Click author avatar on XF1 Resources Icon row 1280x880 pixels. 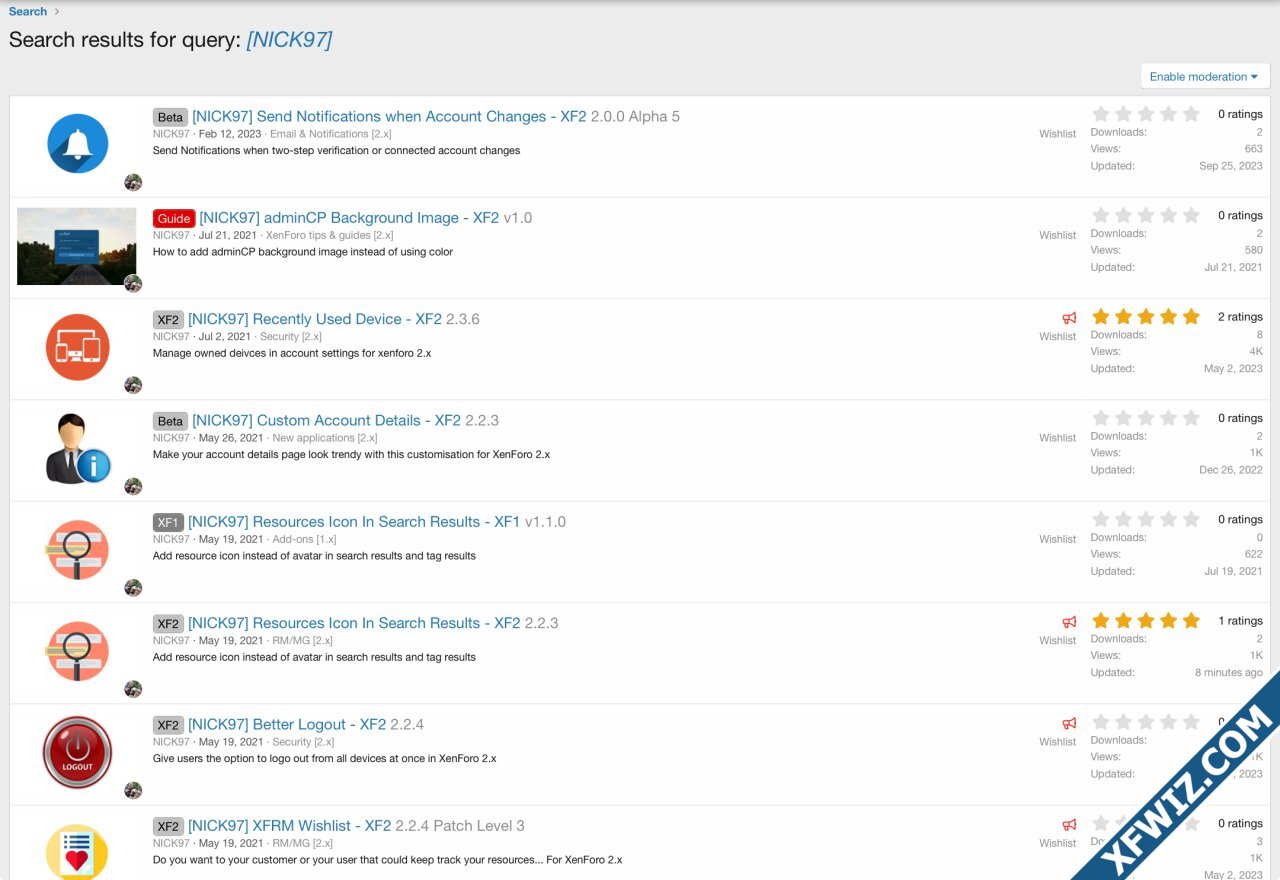133,587
